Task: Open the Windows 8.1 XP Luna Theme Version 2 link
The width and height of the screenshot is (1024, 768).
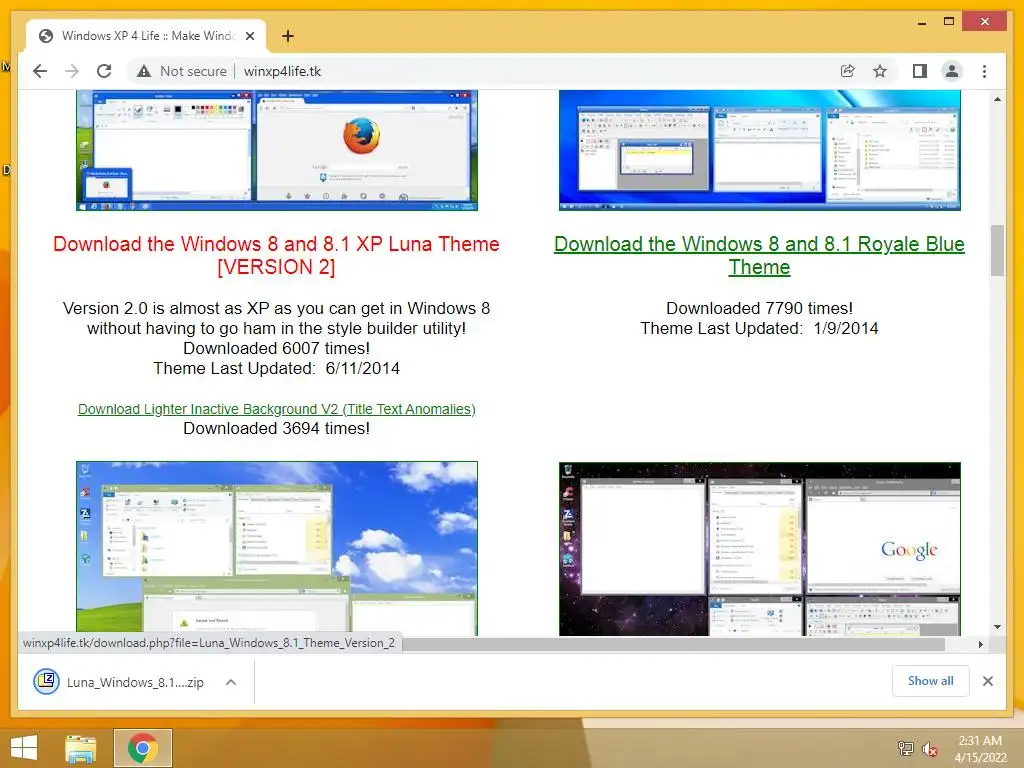Action: [x=276, y=255]
